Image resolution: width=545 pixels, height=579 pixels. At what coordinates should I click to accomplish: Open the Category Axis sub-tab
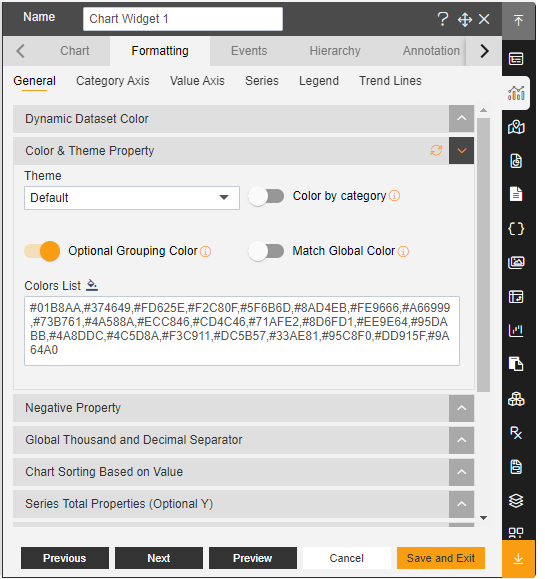[x=113, y=81]
